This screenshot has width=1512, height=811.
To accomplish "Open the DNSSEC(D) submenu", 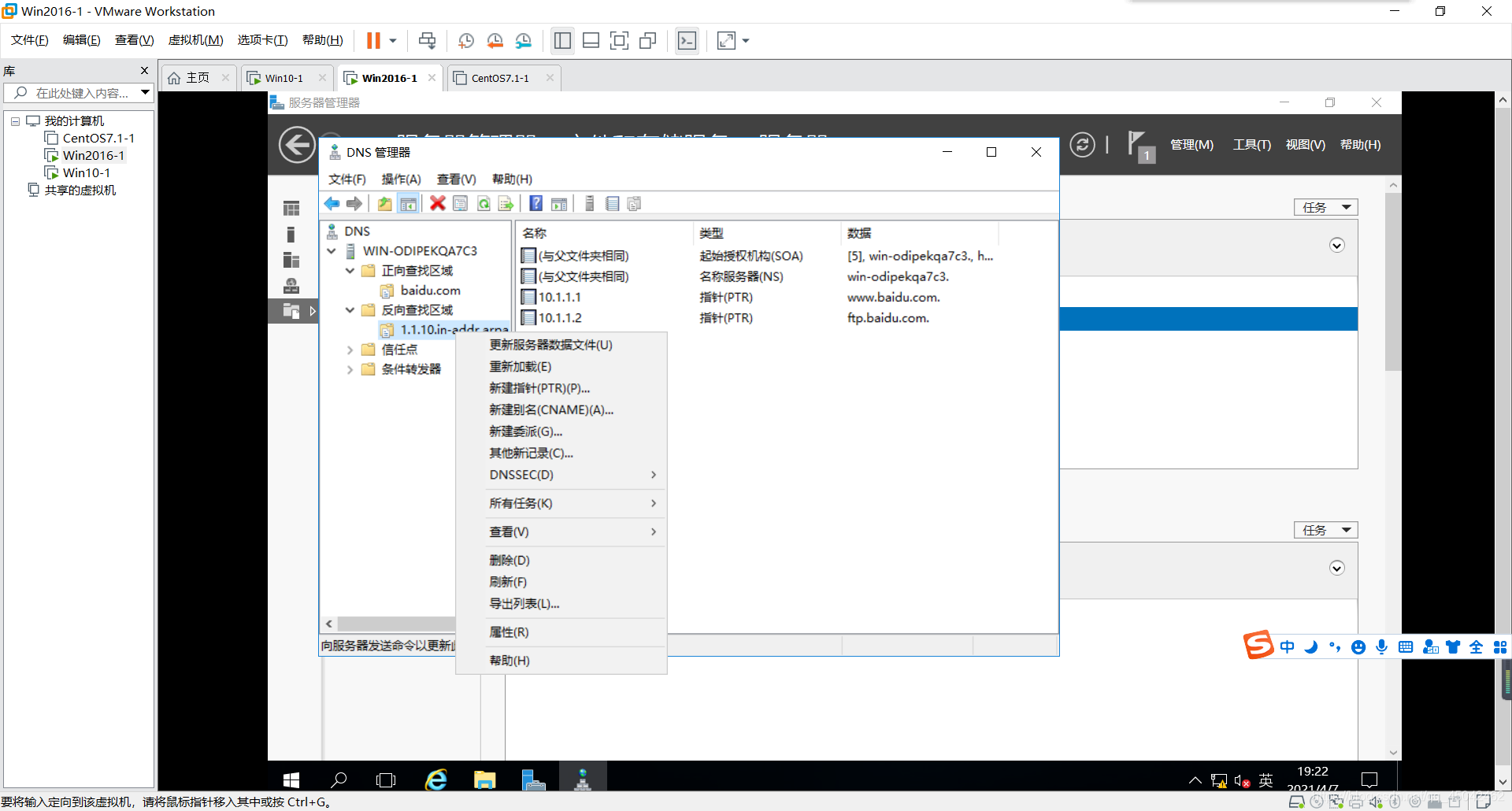I will (x=561, y=475).
